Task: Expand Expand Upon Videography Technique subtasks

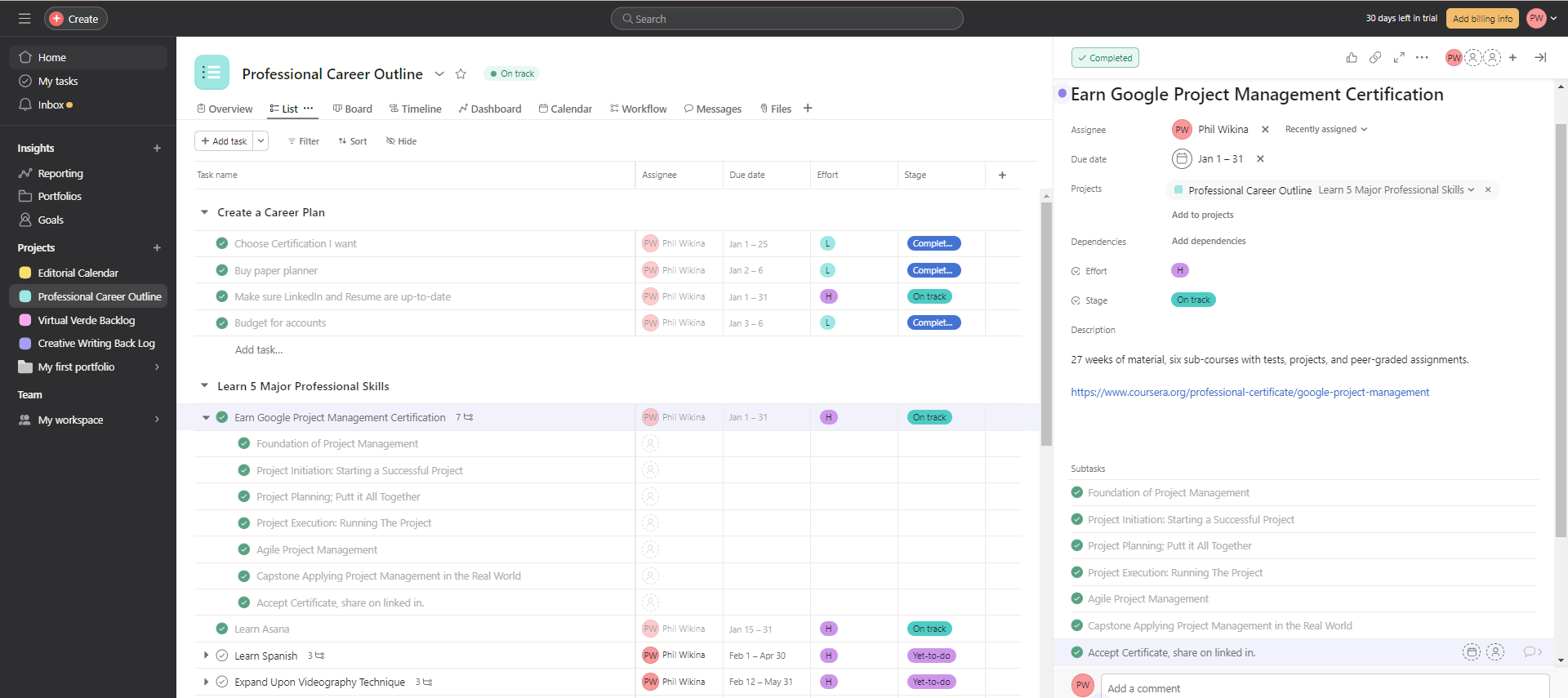Action: [x=206, y=682]
